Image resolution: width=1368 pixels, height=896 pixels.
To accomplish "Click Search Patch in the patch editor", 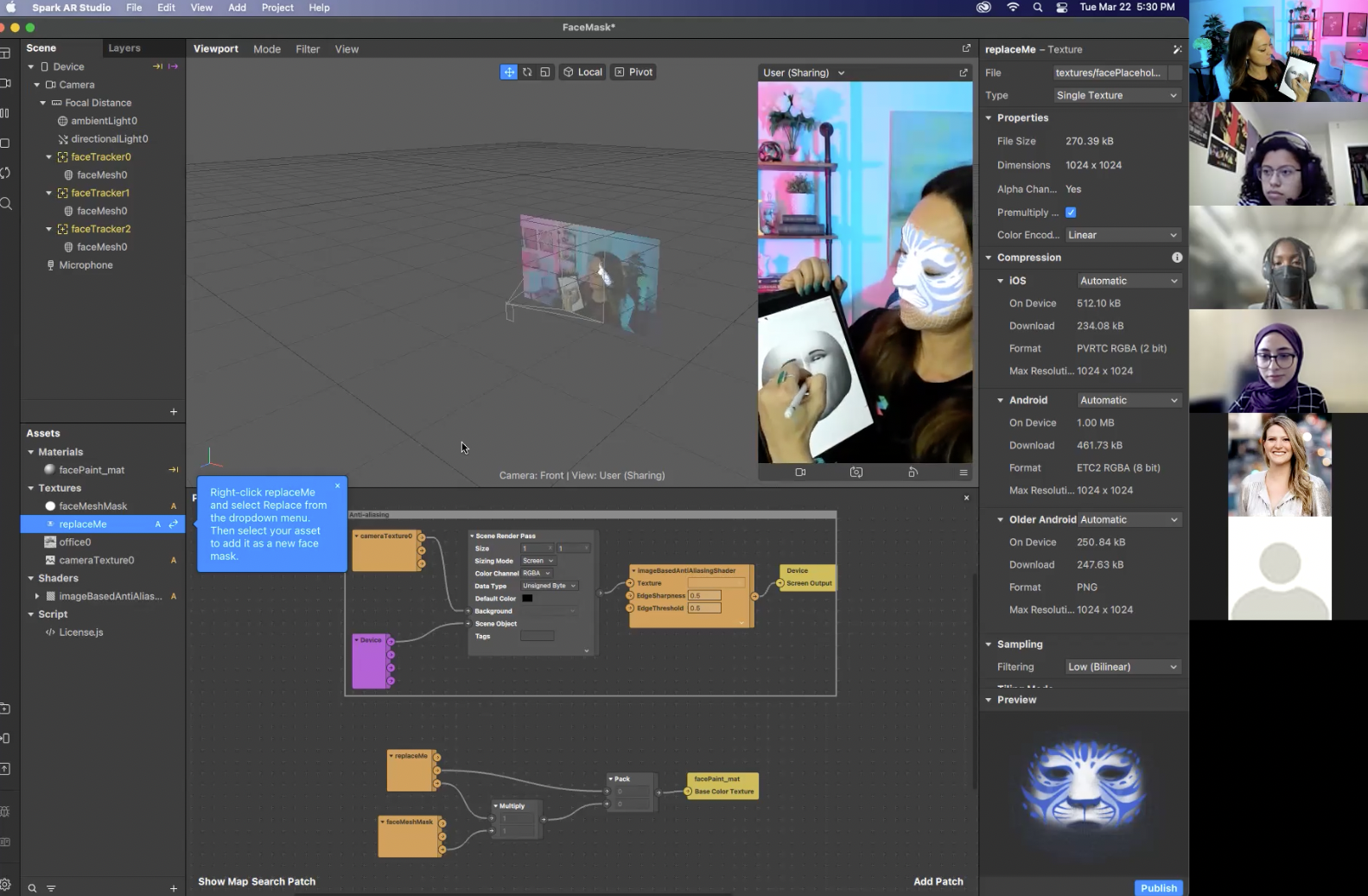I will (x=283, y=881).
